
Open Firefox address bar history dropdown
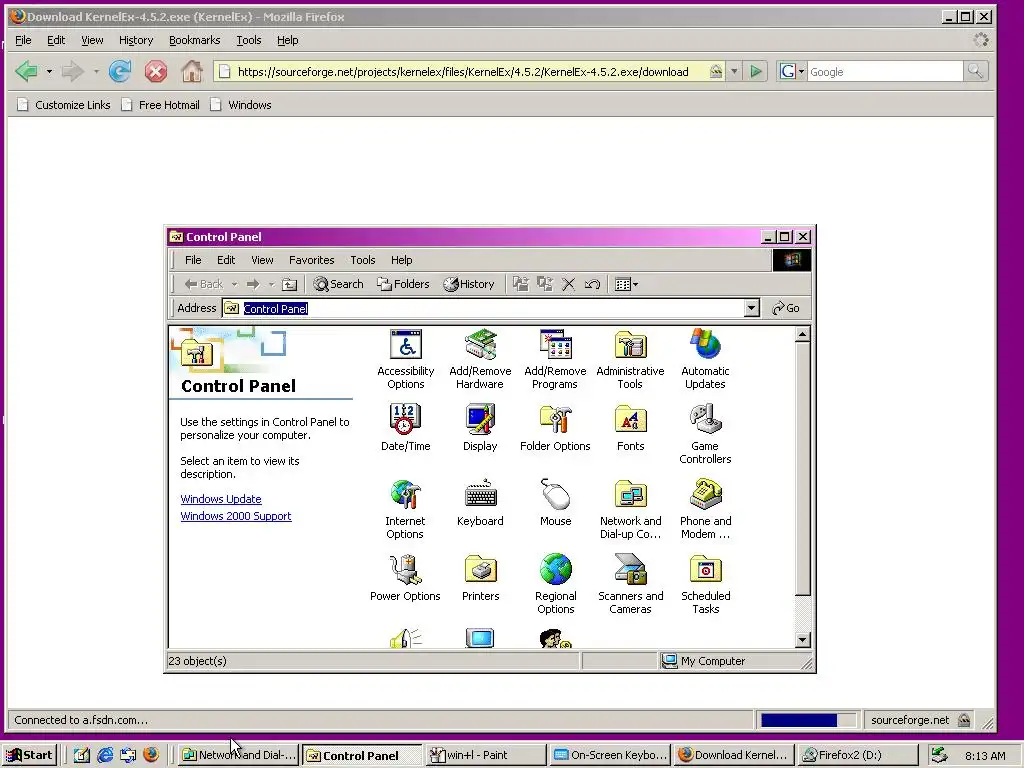[x=734, y=71]
